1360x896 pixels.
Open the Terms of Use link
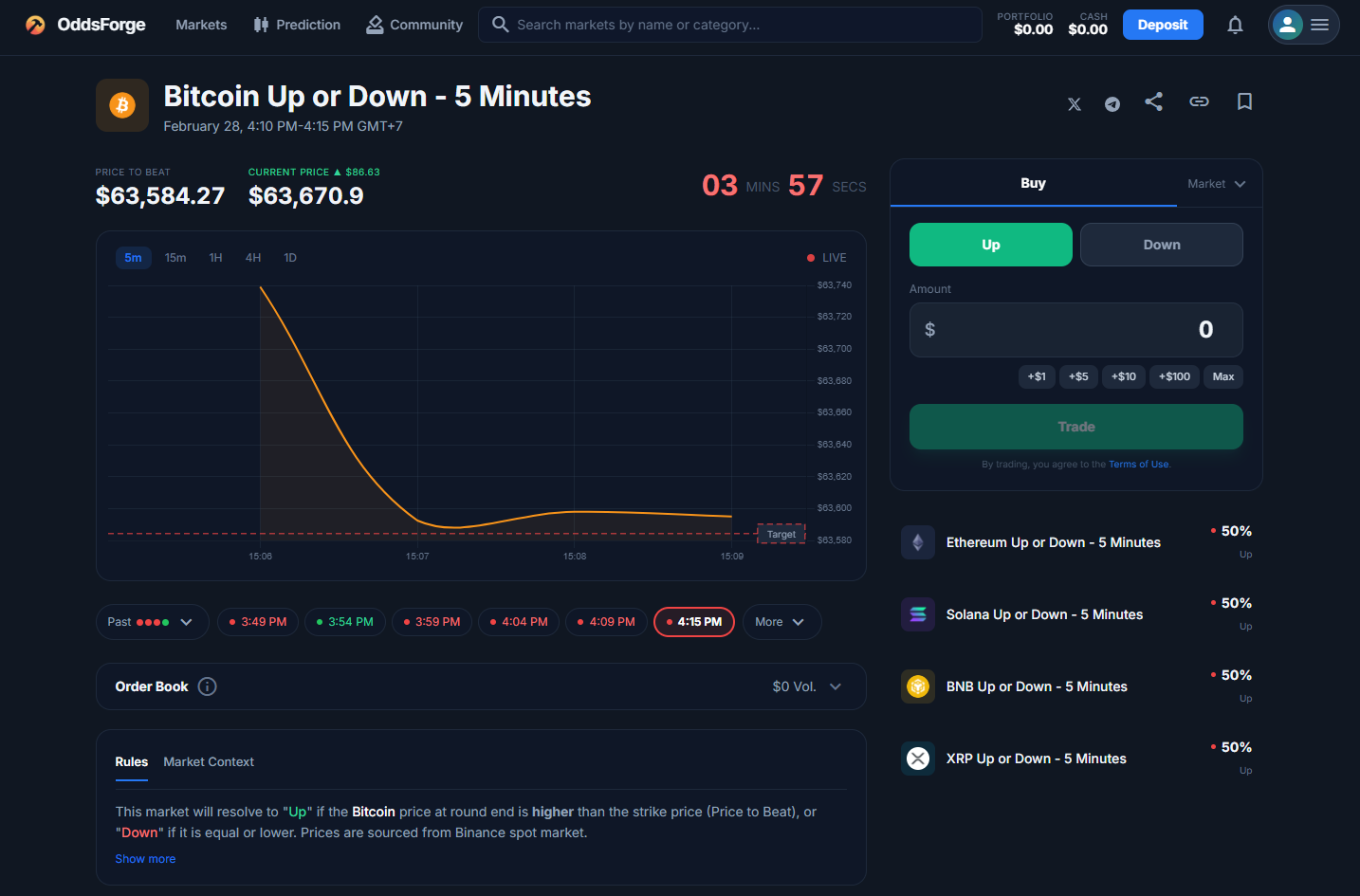[x=1139, y=465]
